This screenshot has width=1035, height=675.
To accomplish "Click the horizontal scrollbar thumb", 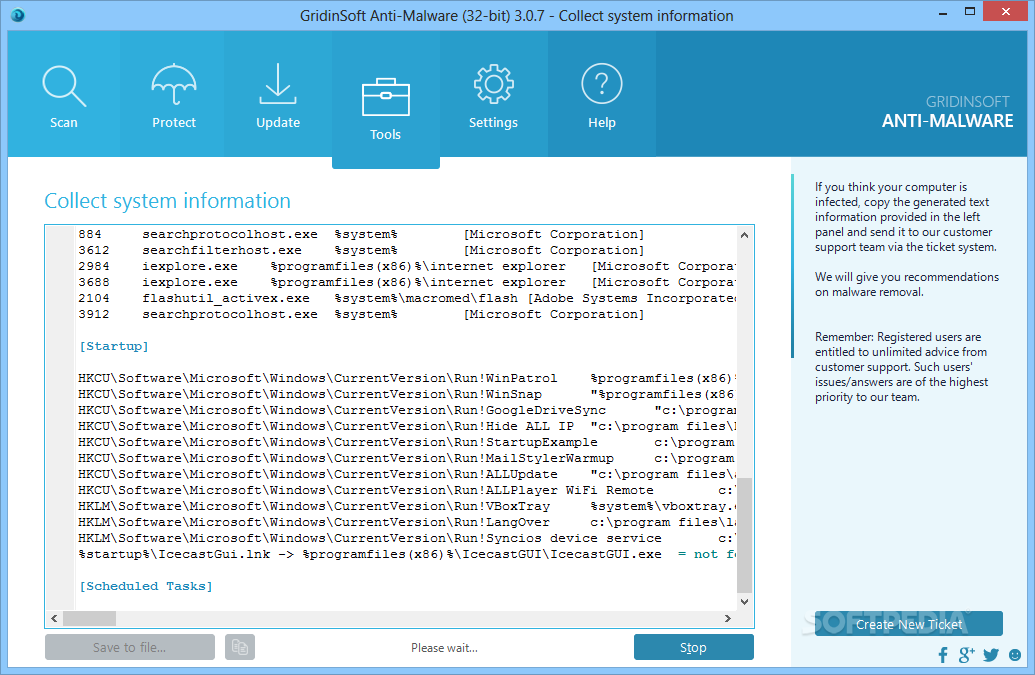I will (x=89, y=618).
